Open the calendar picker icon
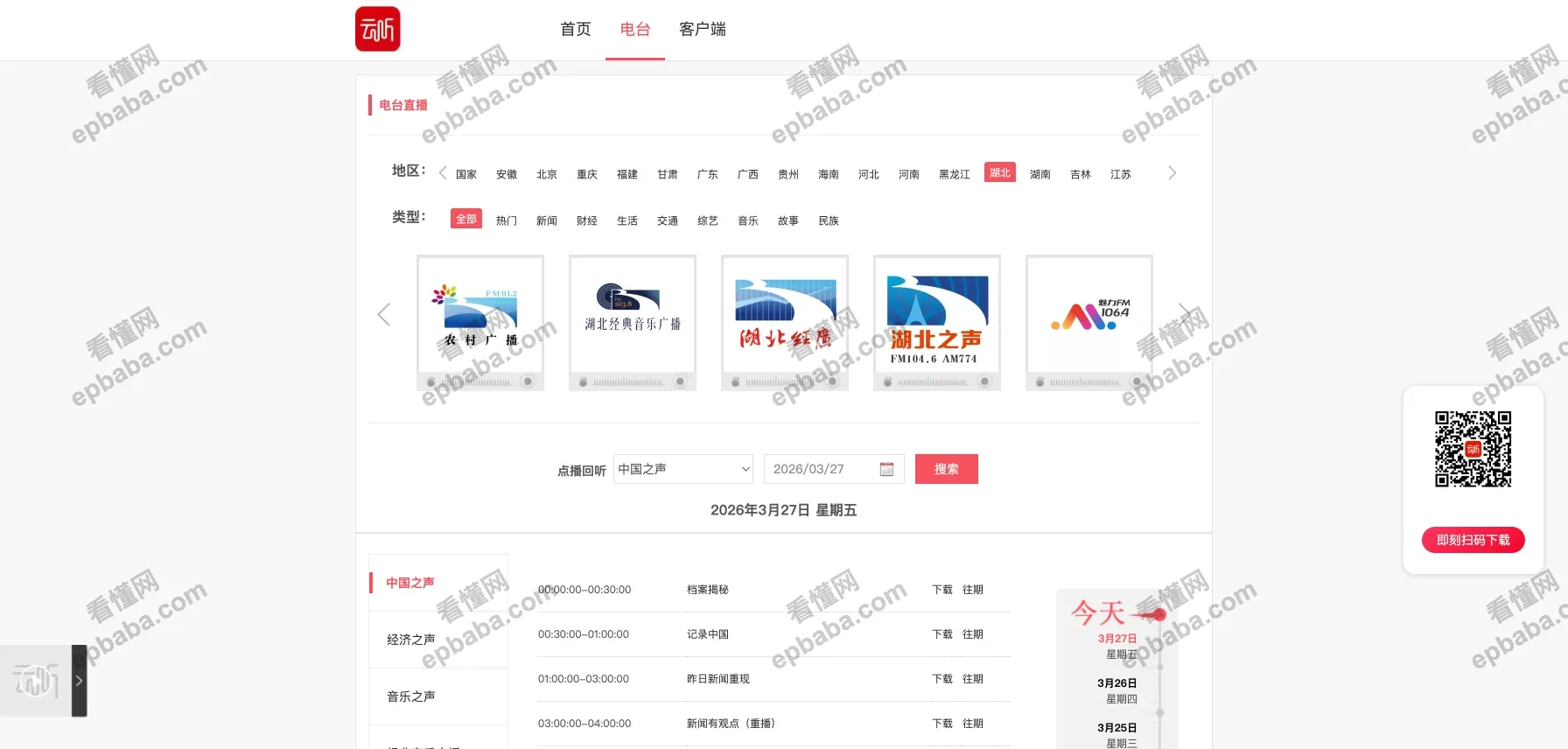This screenshot has width=1568, height=749. coord(886,469)
